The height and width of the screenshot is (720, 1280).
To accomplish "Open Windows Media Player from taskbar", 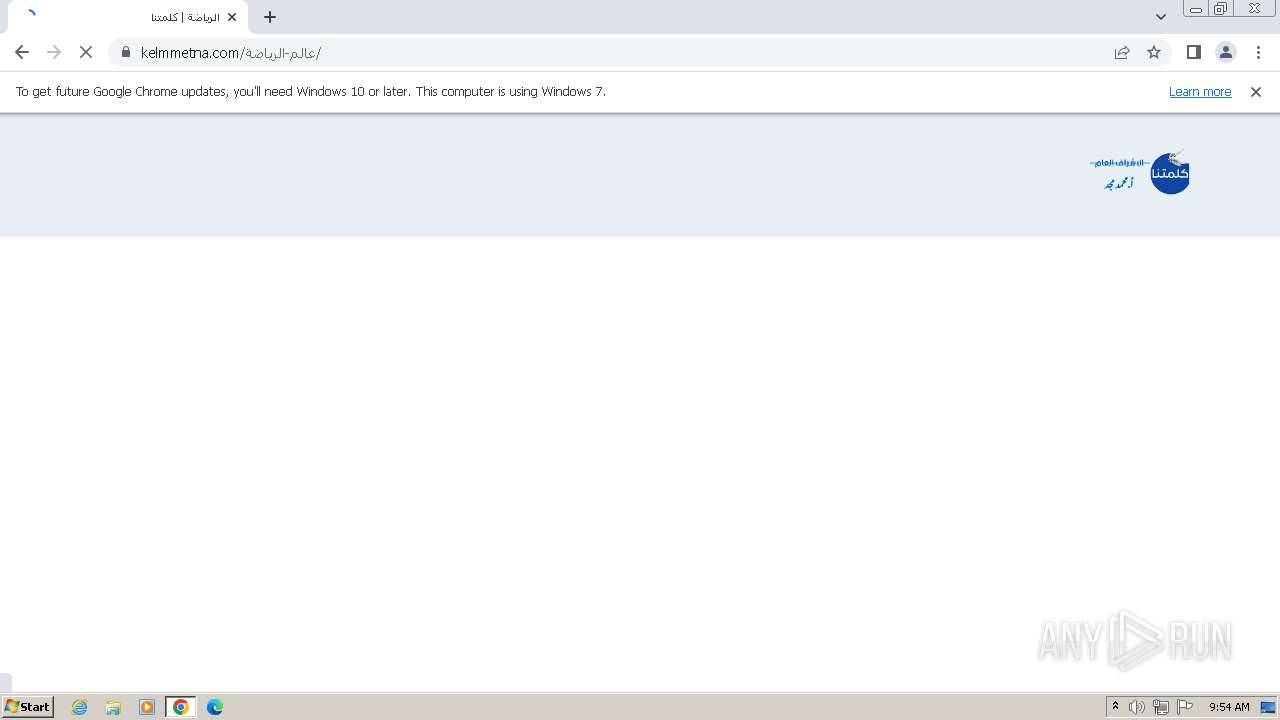I will tap(147, 707).
